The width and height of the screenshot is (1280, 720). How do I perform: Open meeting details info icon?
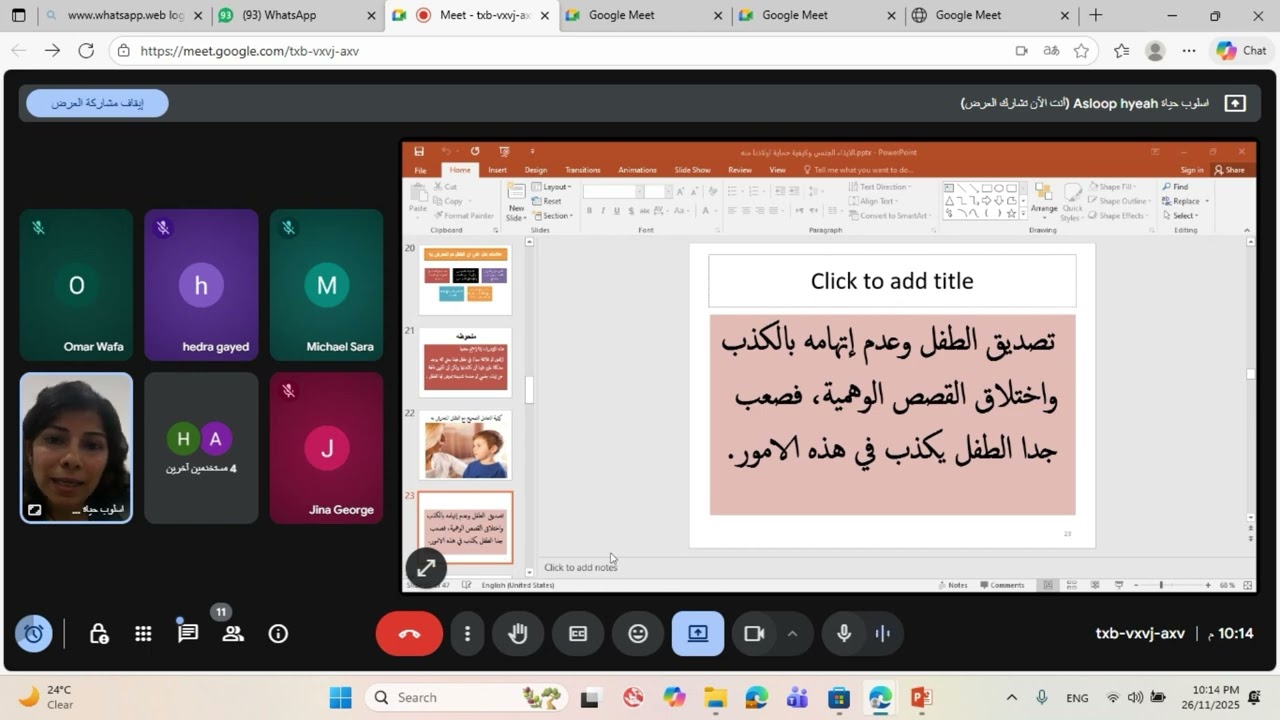(x=278, y=634)
